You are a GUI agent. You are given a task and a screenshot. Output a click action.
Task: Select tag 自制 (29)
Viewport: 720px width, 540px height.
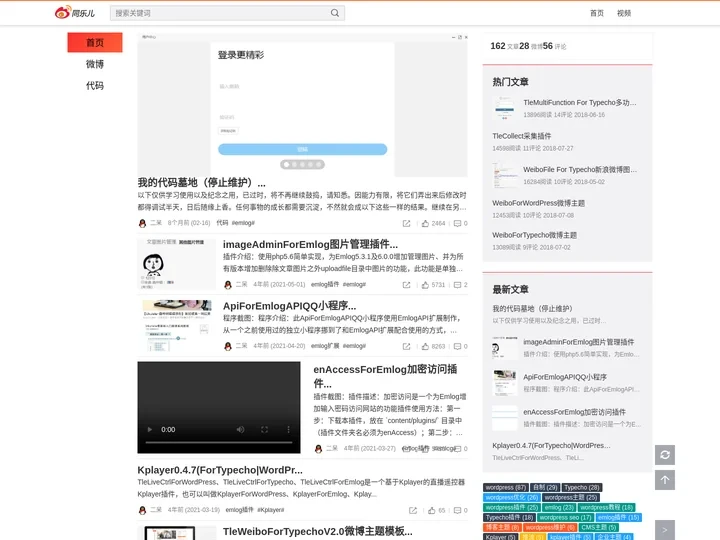pyautogui.click(x=545, y=488)
